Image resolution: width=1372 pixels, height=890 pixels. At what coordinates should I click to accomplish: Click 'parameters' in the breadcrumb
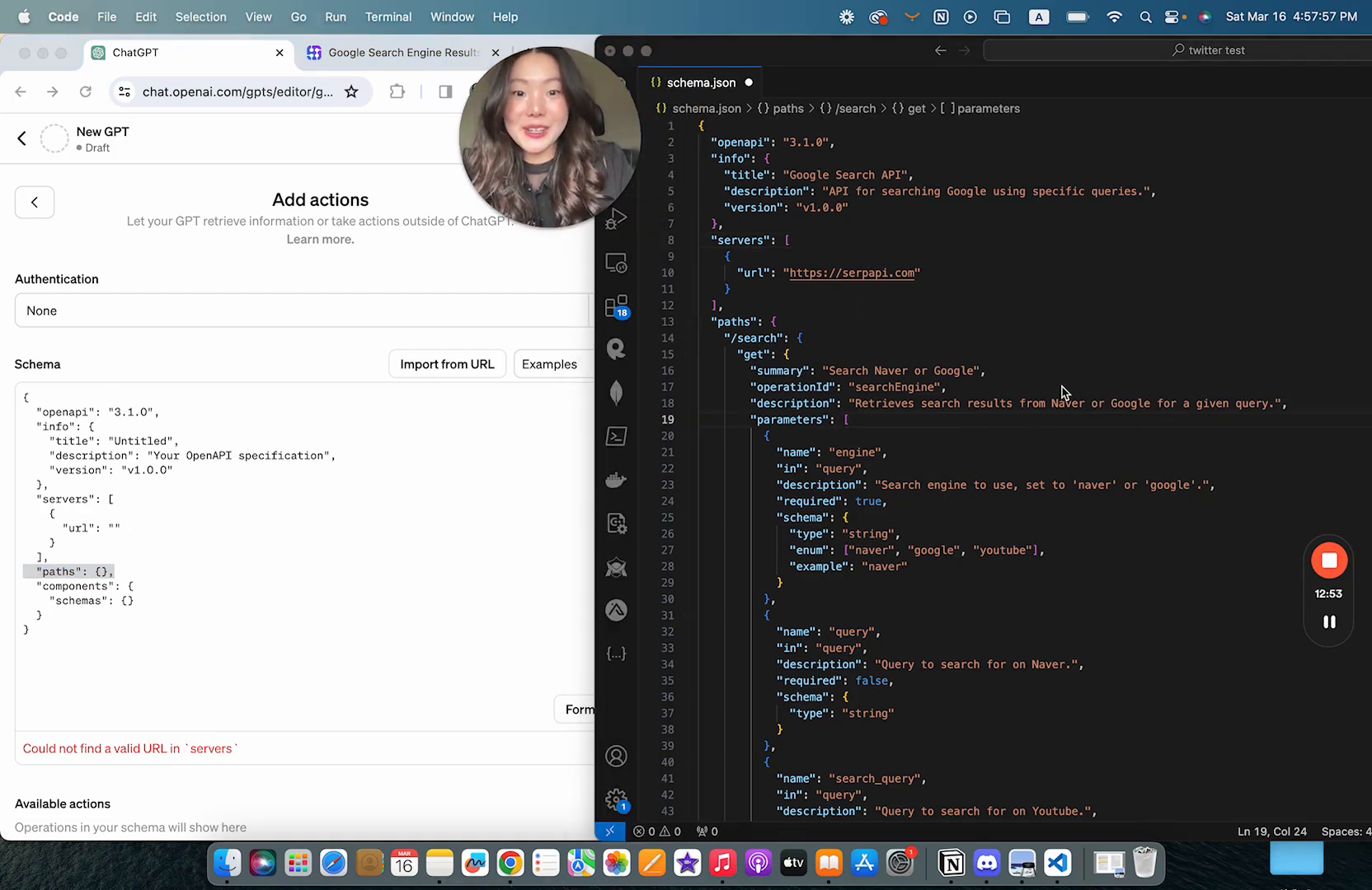click(x=988, y=109)
